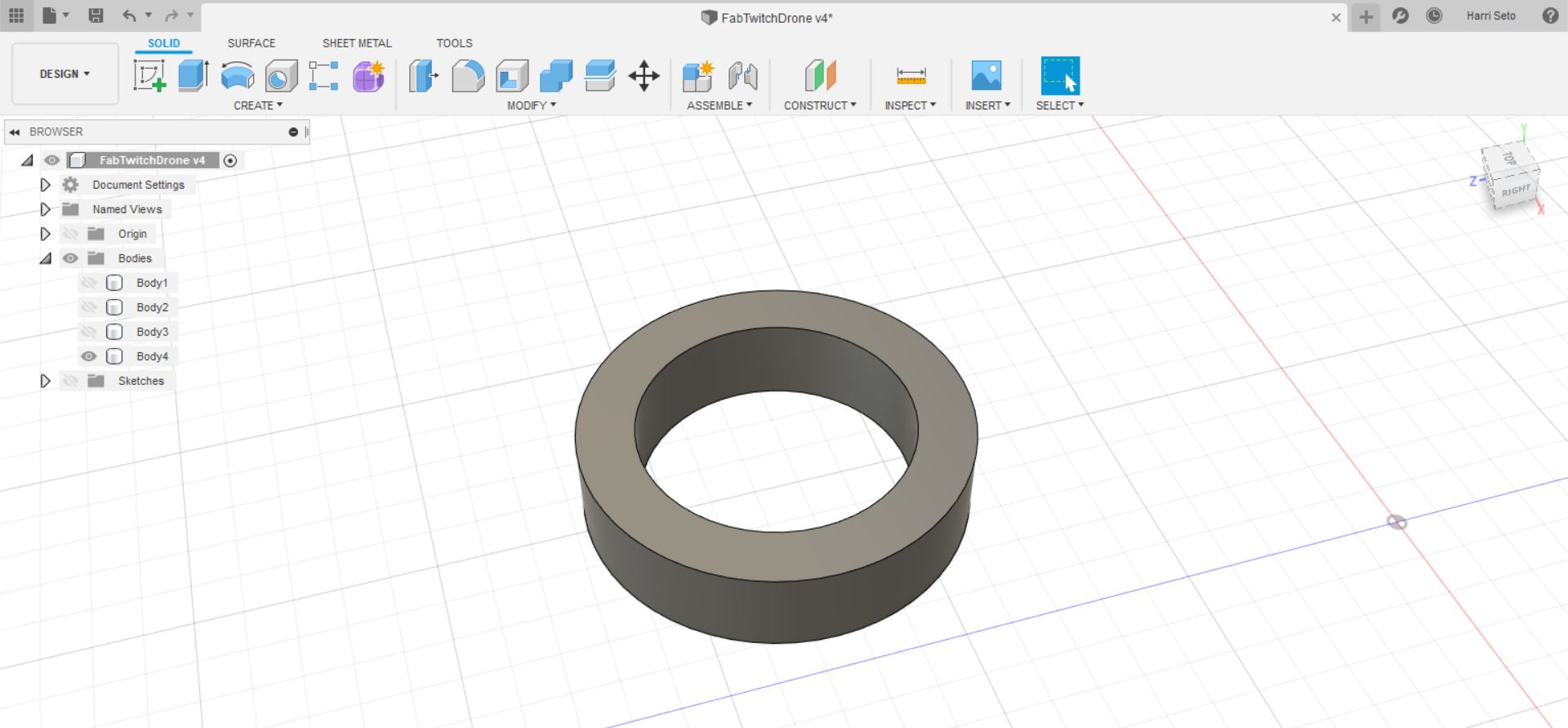Open the job status clock icon
Screen dimensions: 1568x728
click(x=1434, y=16)
